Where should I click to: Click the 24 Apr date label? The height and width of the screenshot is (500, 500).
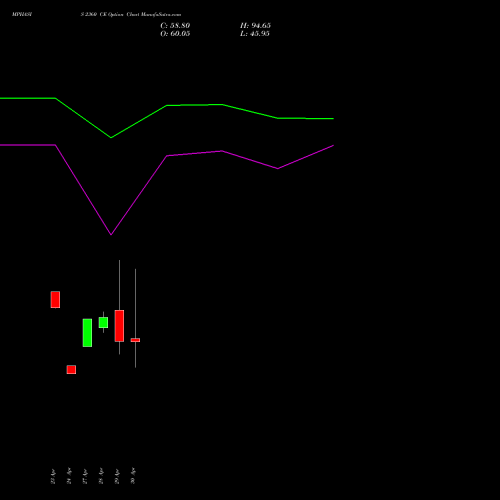pos(69,476)
